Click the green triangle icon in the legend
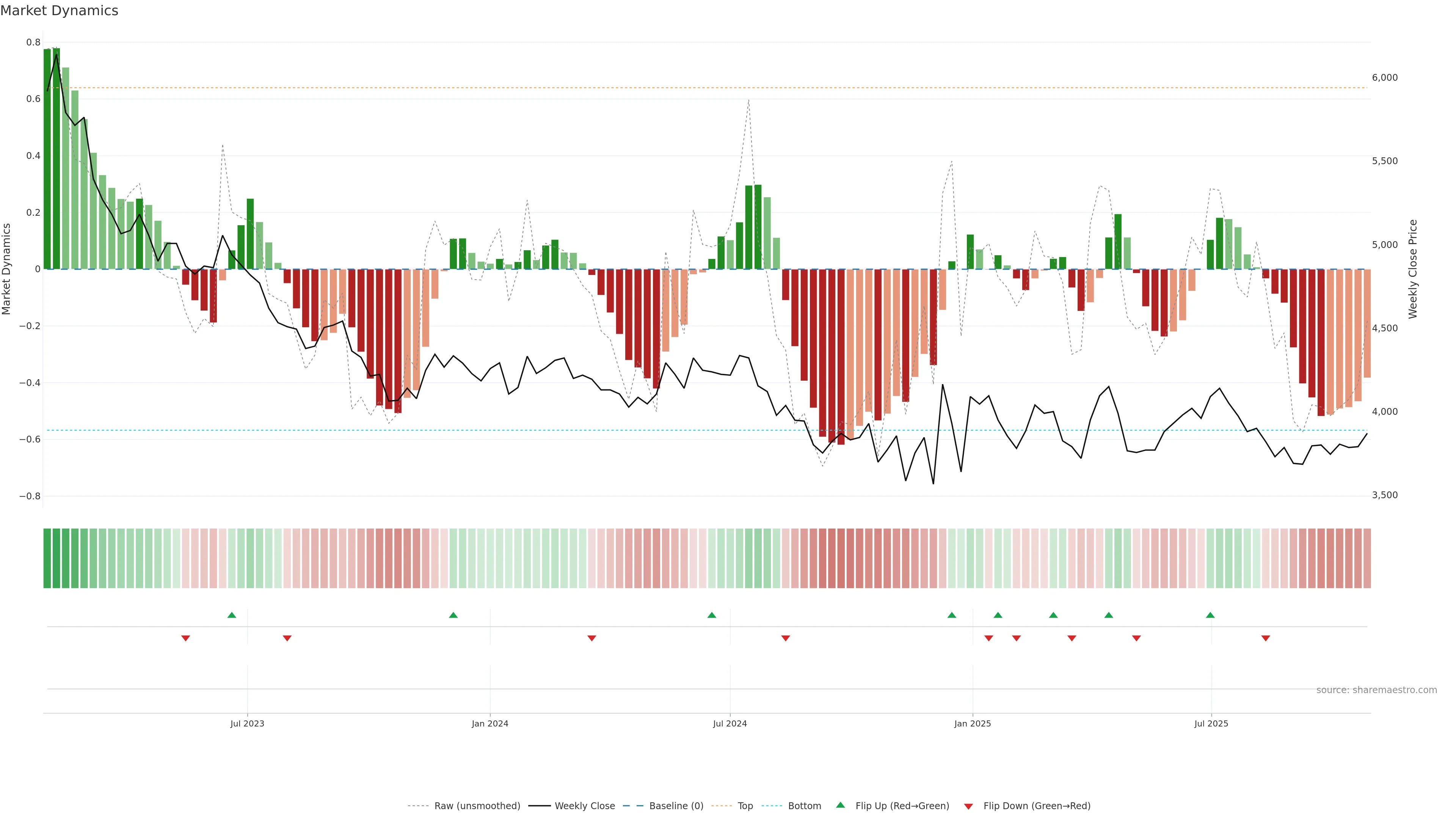This screenshot has height=819, width=1456. pyautogui.click(x=841, y=805)
